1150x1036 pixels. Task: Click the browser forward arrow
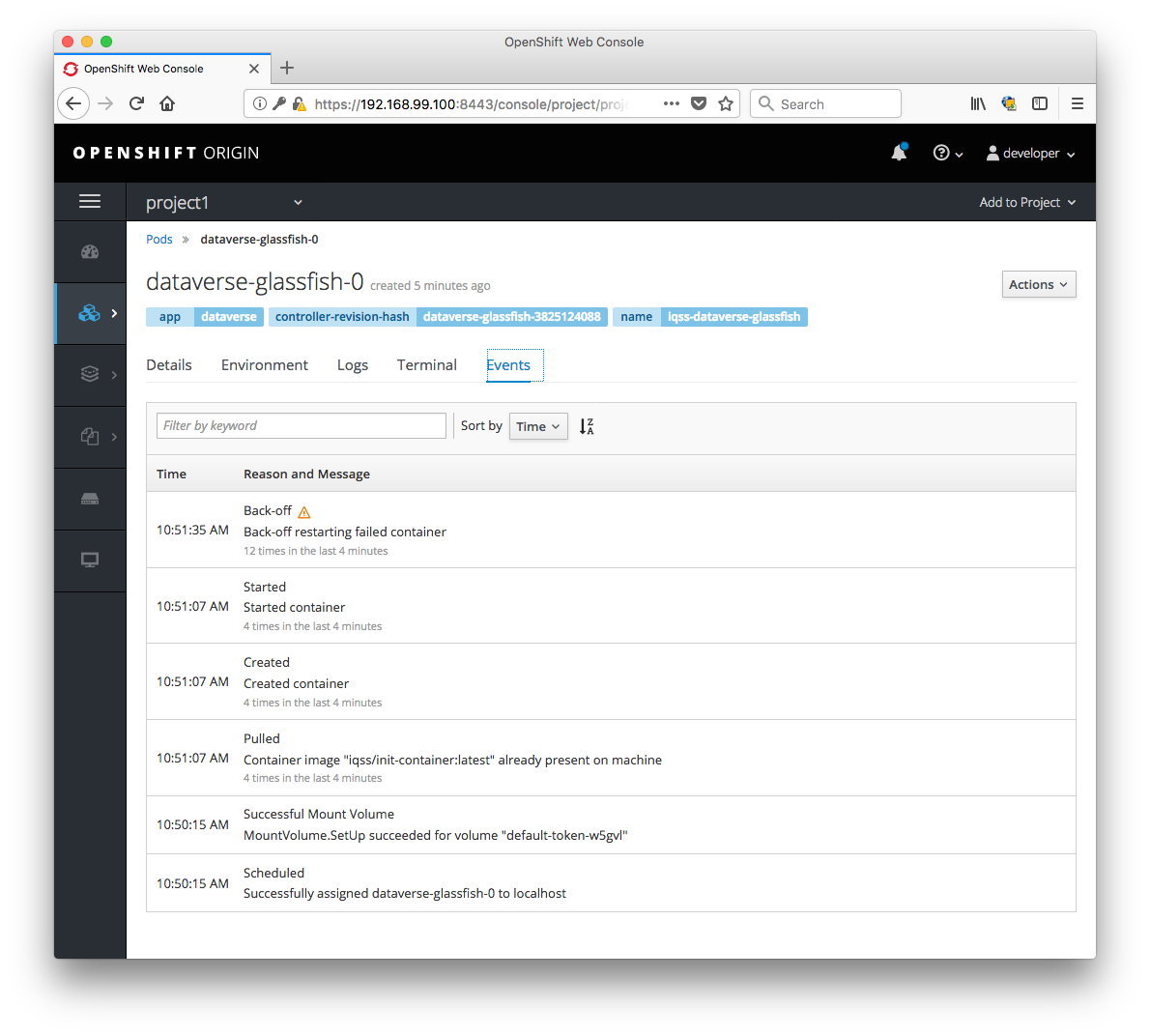(x=105, y=103)
